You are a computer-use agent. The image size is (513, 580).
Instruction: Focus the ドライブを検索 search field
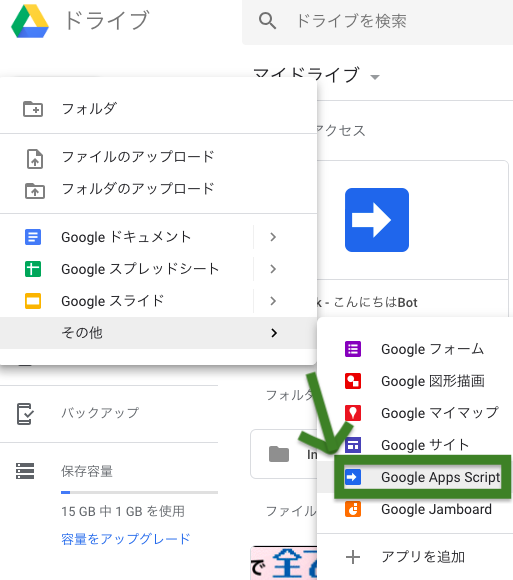pos(377,21)
